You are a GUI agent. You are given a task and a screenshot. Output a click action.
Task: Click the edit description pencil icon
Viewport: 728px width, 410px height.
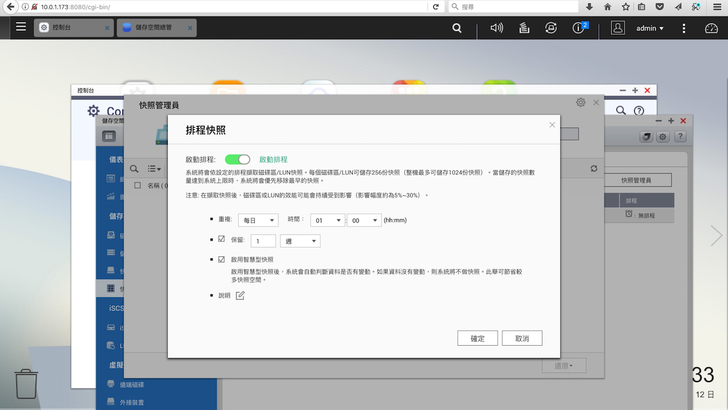240,295
